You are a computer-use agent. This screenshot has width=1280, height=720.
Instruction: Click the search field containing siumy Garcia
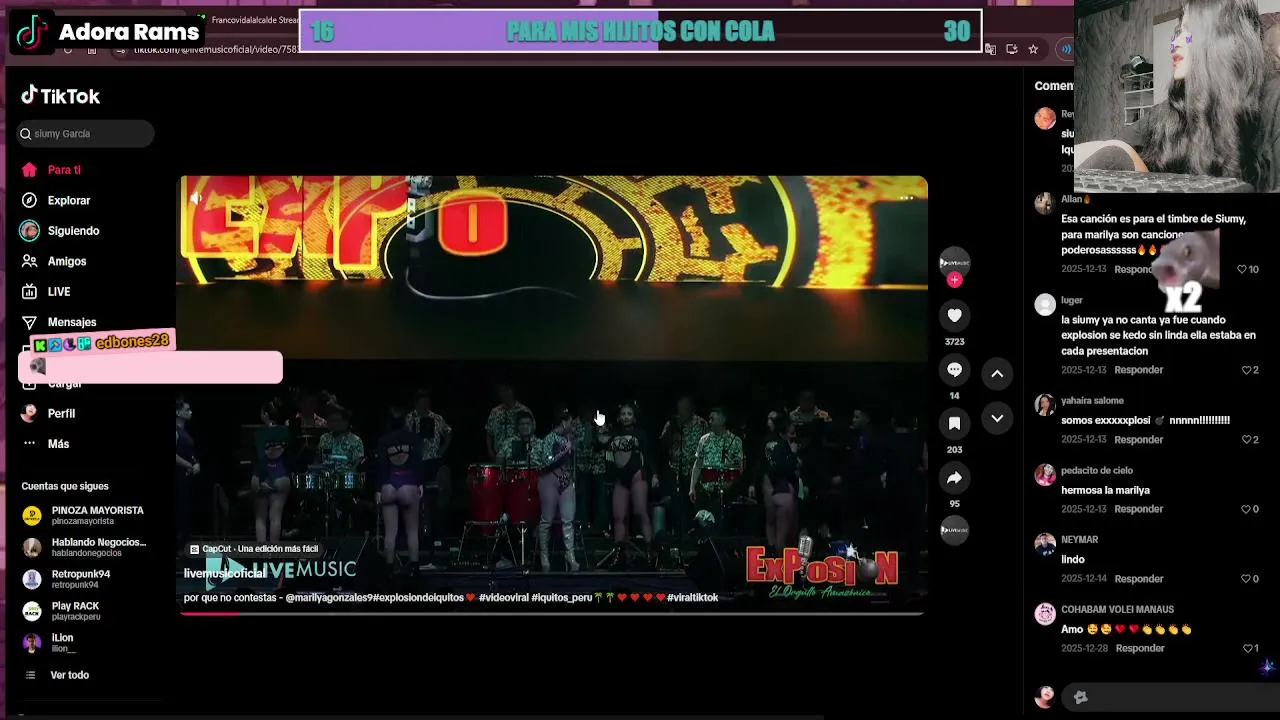point(86,133)
